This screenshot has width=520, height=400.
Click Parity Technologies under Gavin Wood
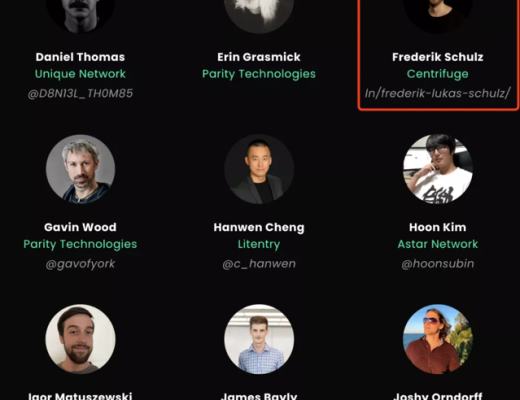pyautogui.click(x=80, y=244)
